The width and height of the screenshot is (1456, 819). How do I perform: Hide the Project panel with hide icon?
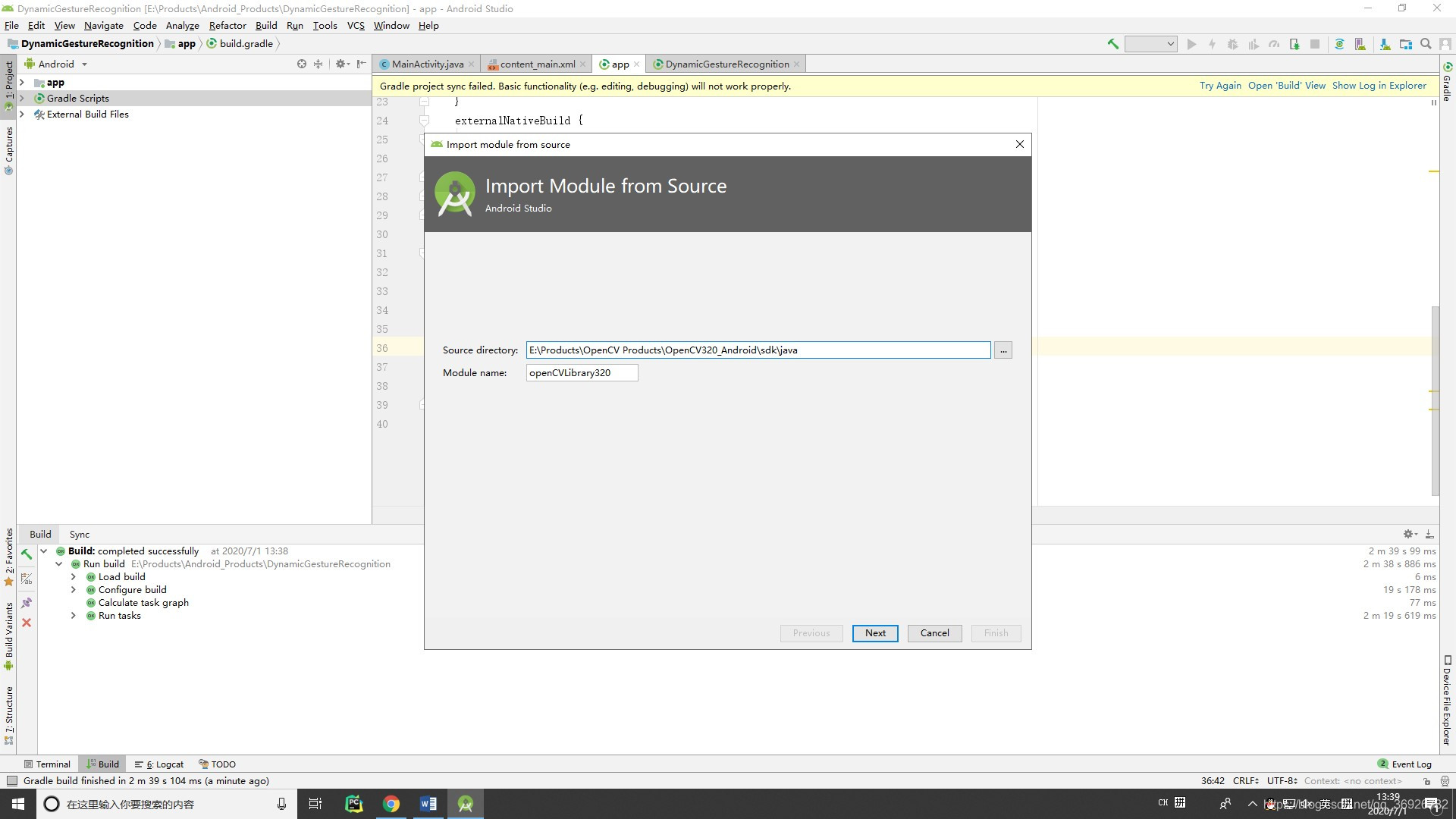361,64
